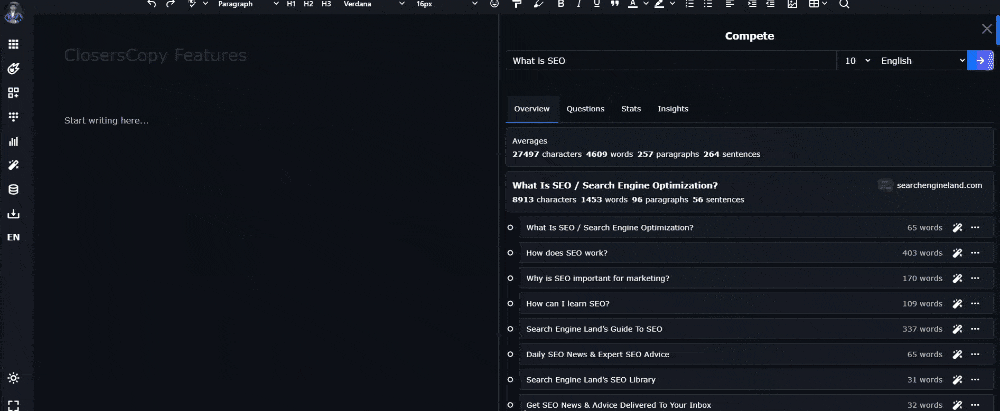
Task: Click 'Start writing here...' editor area
Action: tap(107, 121)
